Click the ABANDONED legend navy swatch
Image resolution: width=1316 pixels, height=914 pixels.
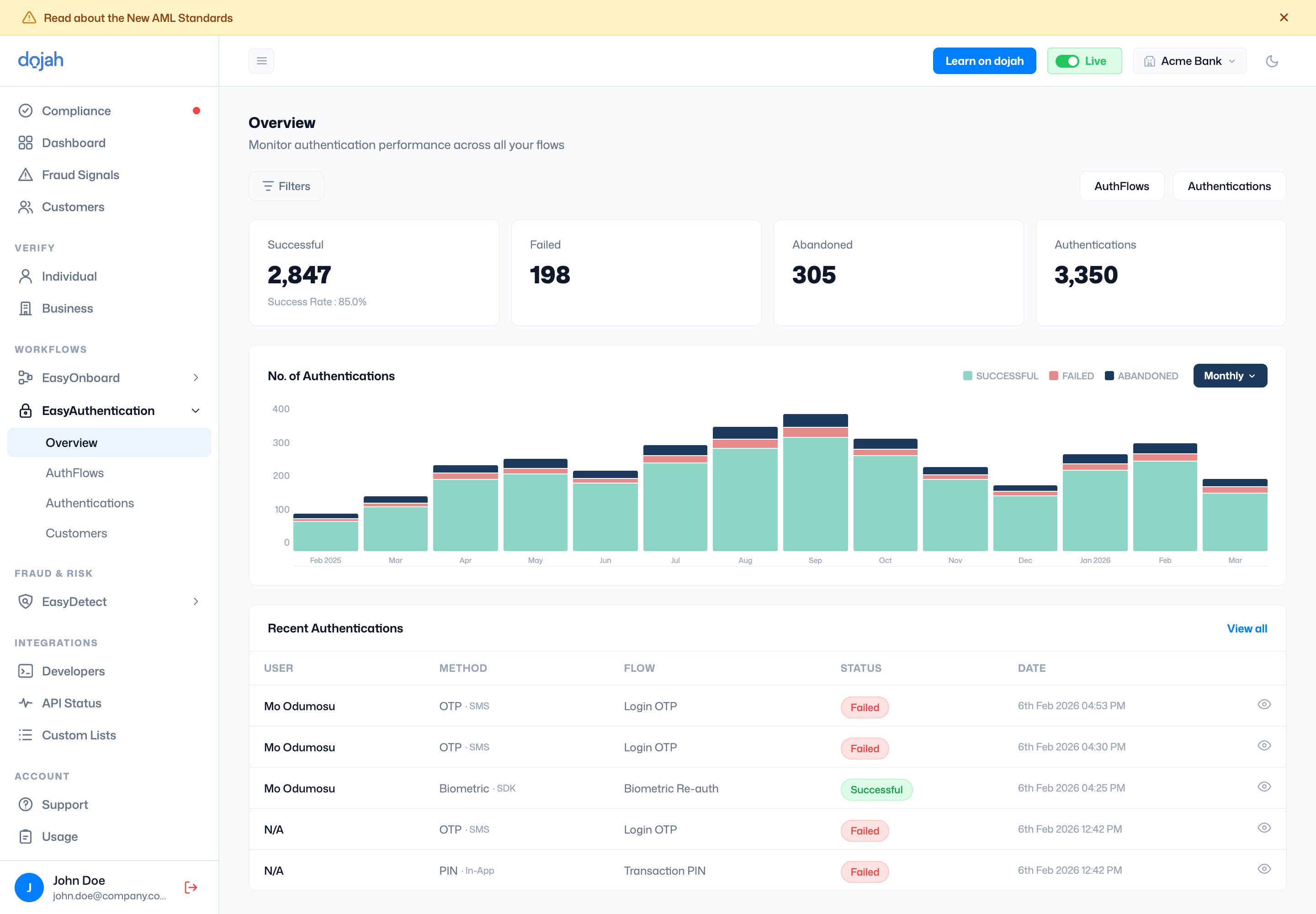1109,376
